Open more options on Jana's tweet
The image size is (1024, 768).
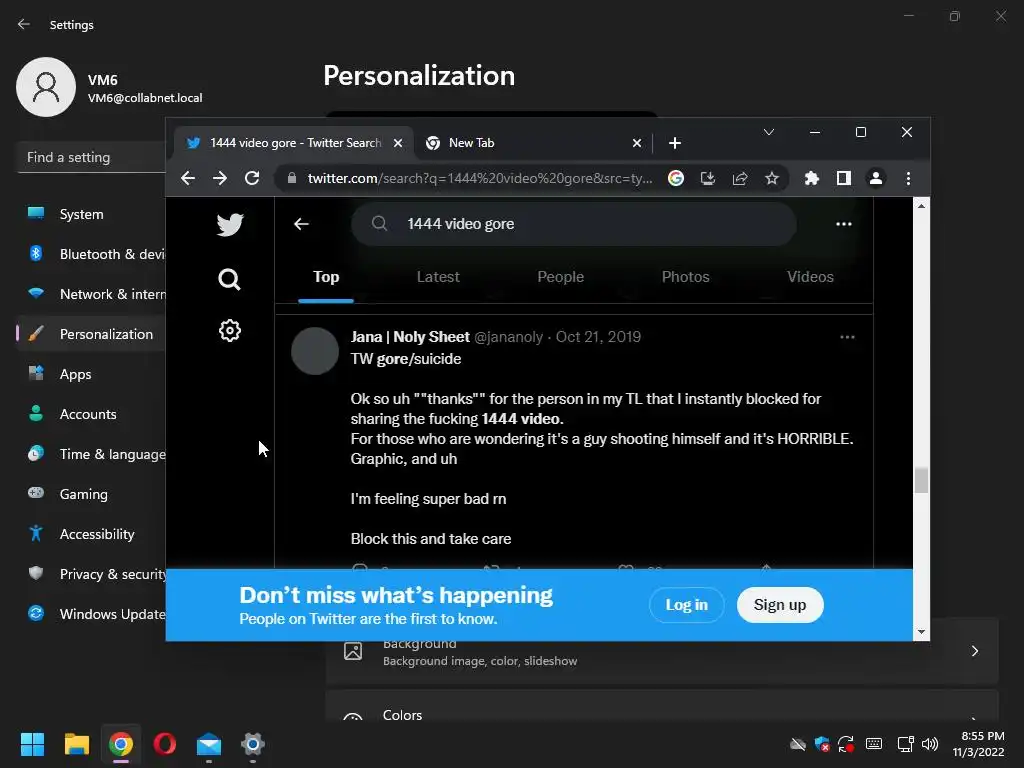[x=847, y=337]
